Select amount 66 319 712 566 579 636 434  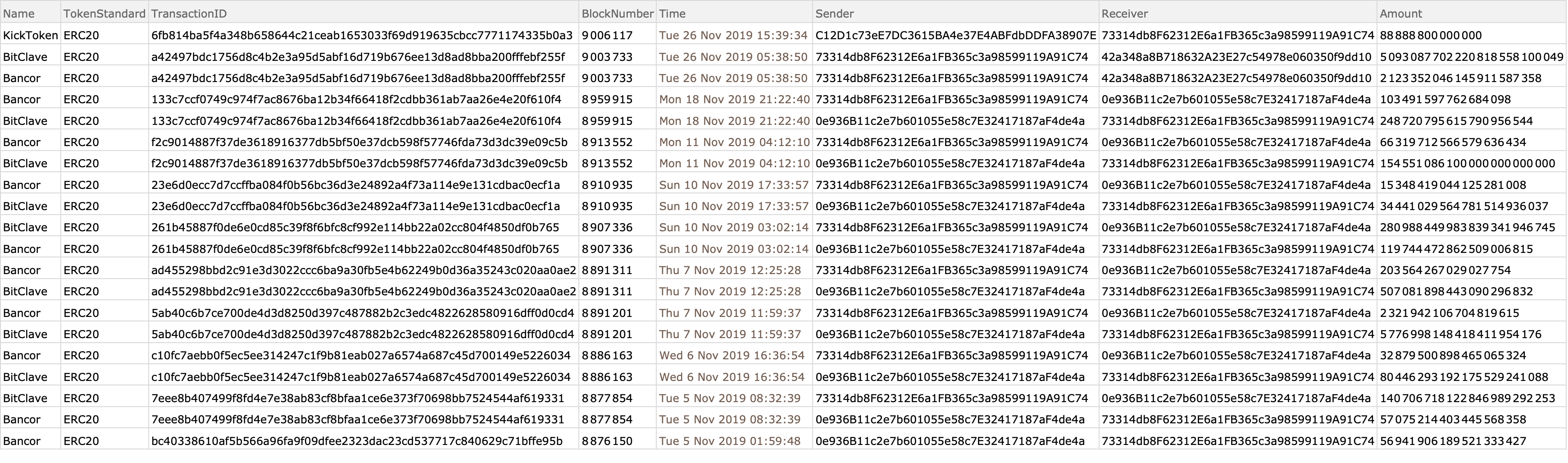pyautogui.click(x=1453, y=142)
